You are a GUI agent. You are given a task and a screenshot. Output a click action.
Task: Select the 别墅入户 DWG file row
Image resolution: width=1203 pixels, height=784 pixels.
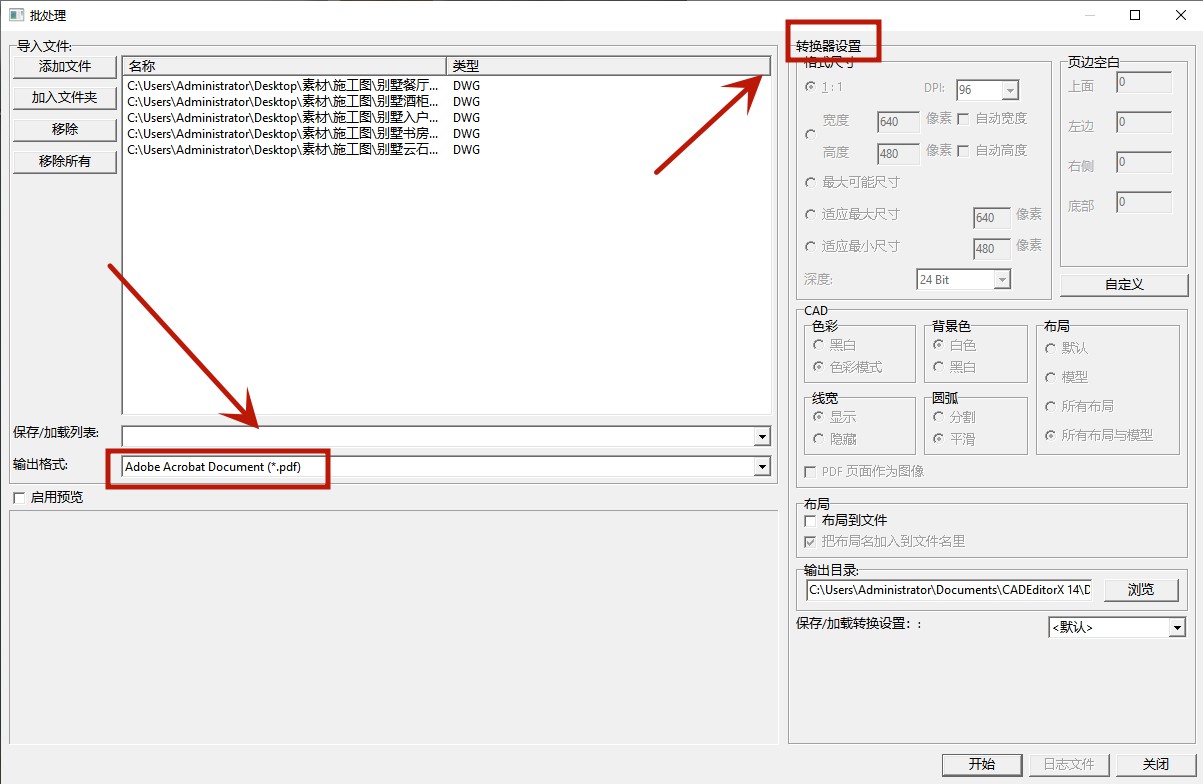pyautogui.click(x=446, y=118)
